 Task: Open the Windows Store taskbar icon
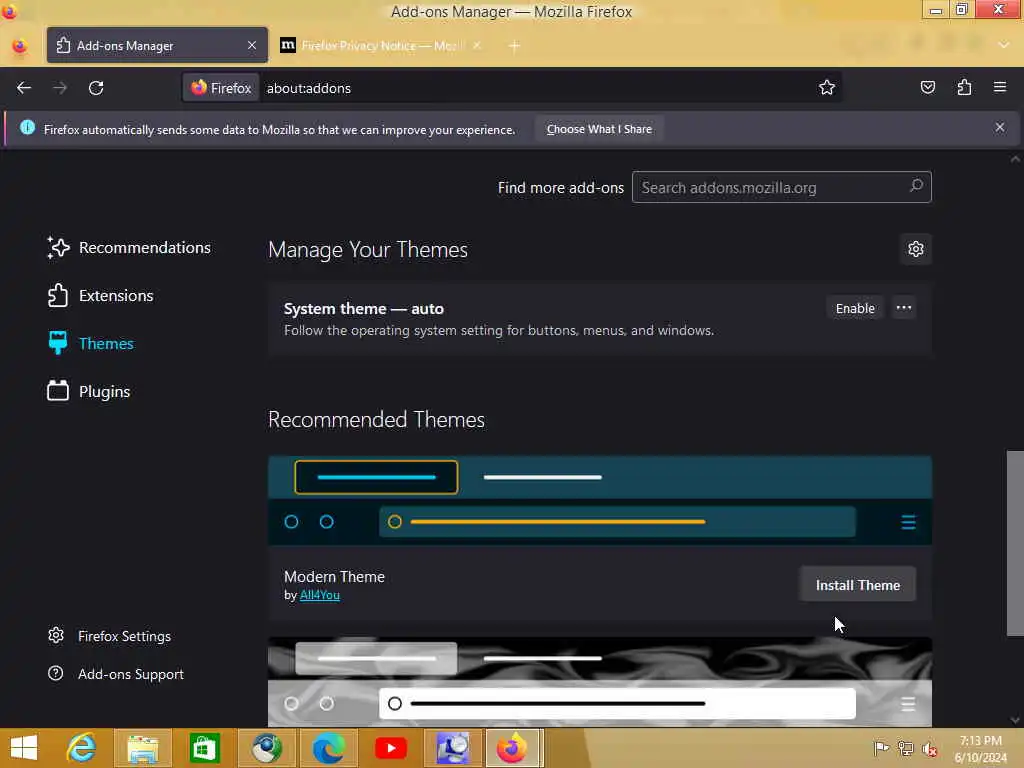(204, 748)
